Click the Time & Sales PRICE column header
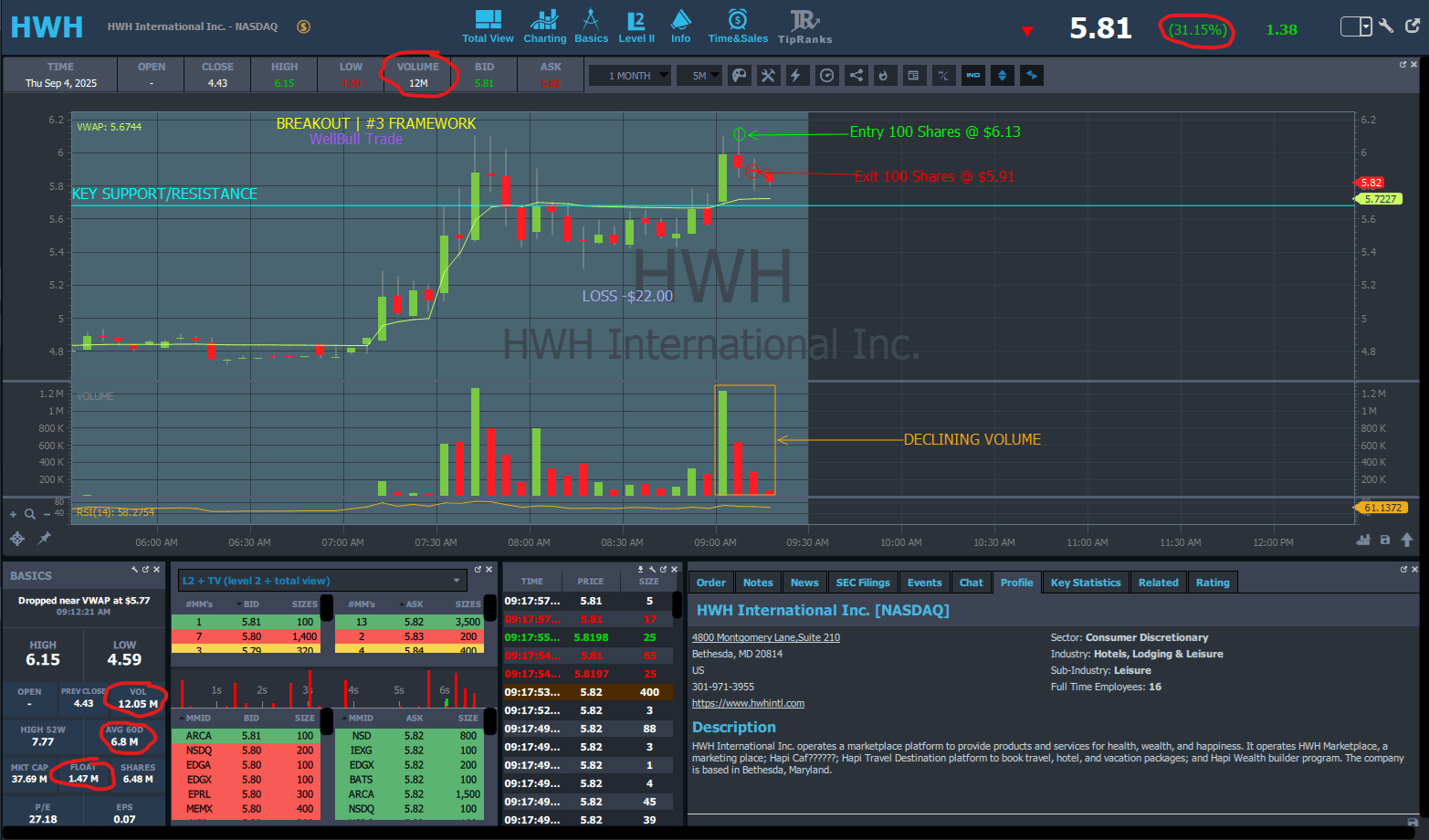The height and width of the screenshot is (840, 1429). (590, 582)
